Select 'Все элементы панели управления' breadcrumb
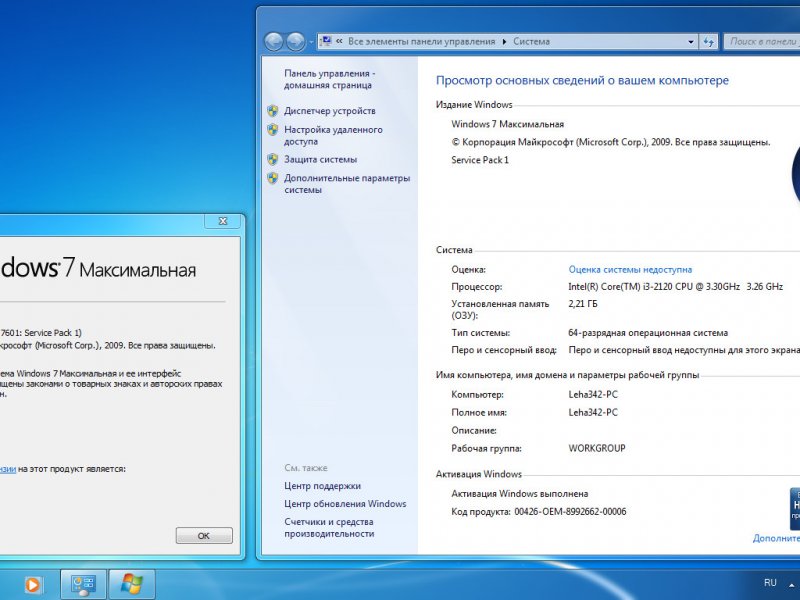The height and width of the screenshot is (600, 800). (x=421, y=42)
